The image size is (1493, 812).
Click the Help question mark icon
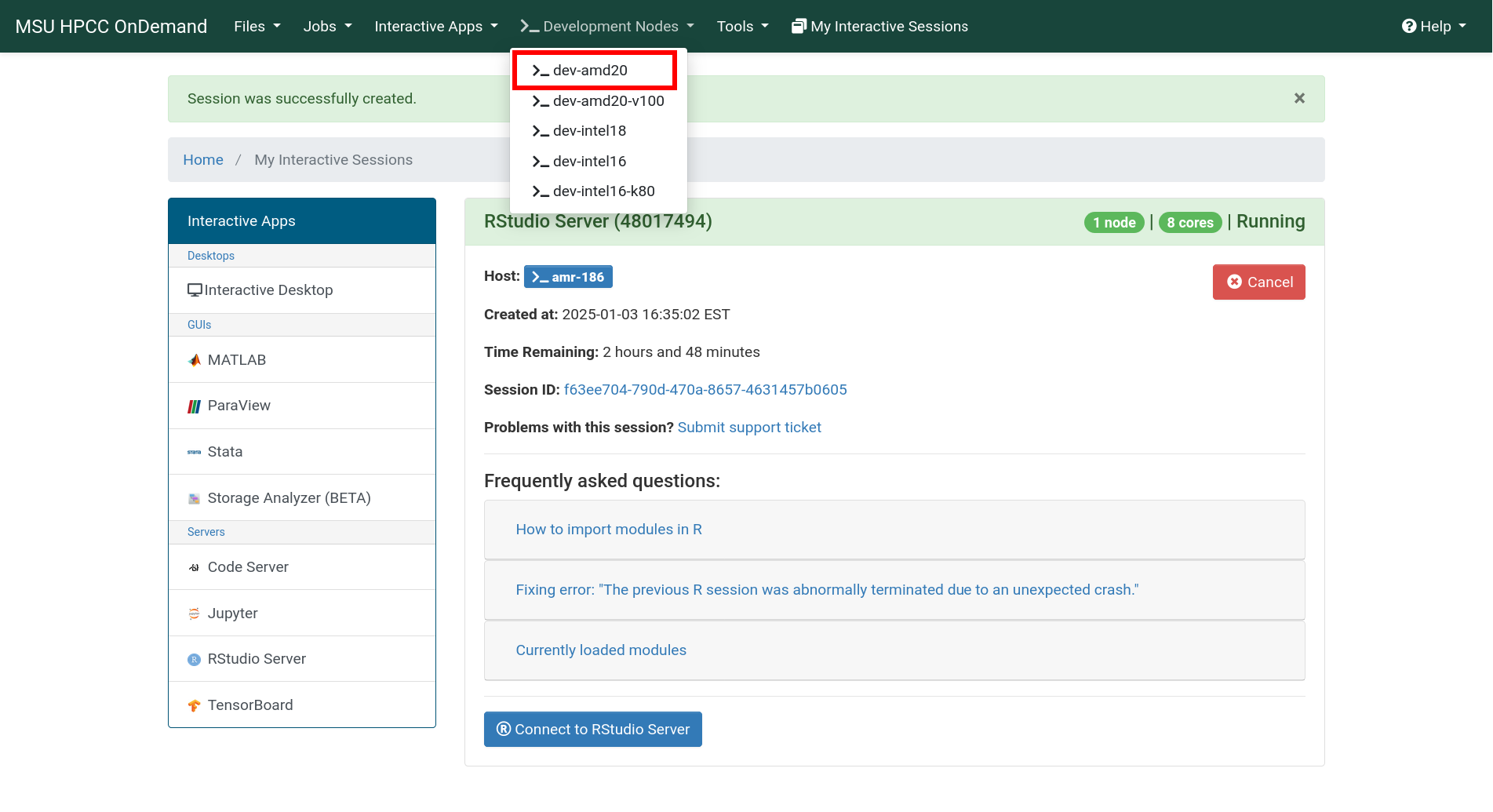1409,27
